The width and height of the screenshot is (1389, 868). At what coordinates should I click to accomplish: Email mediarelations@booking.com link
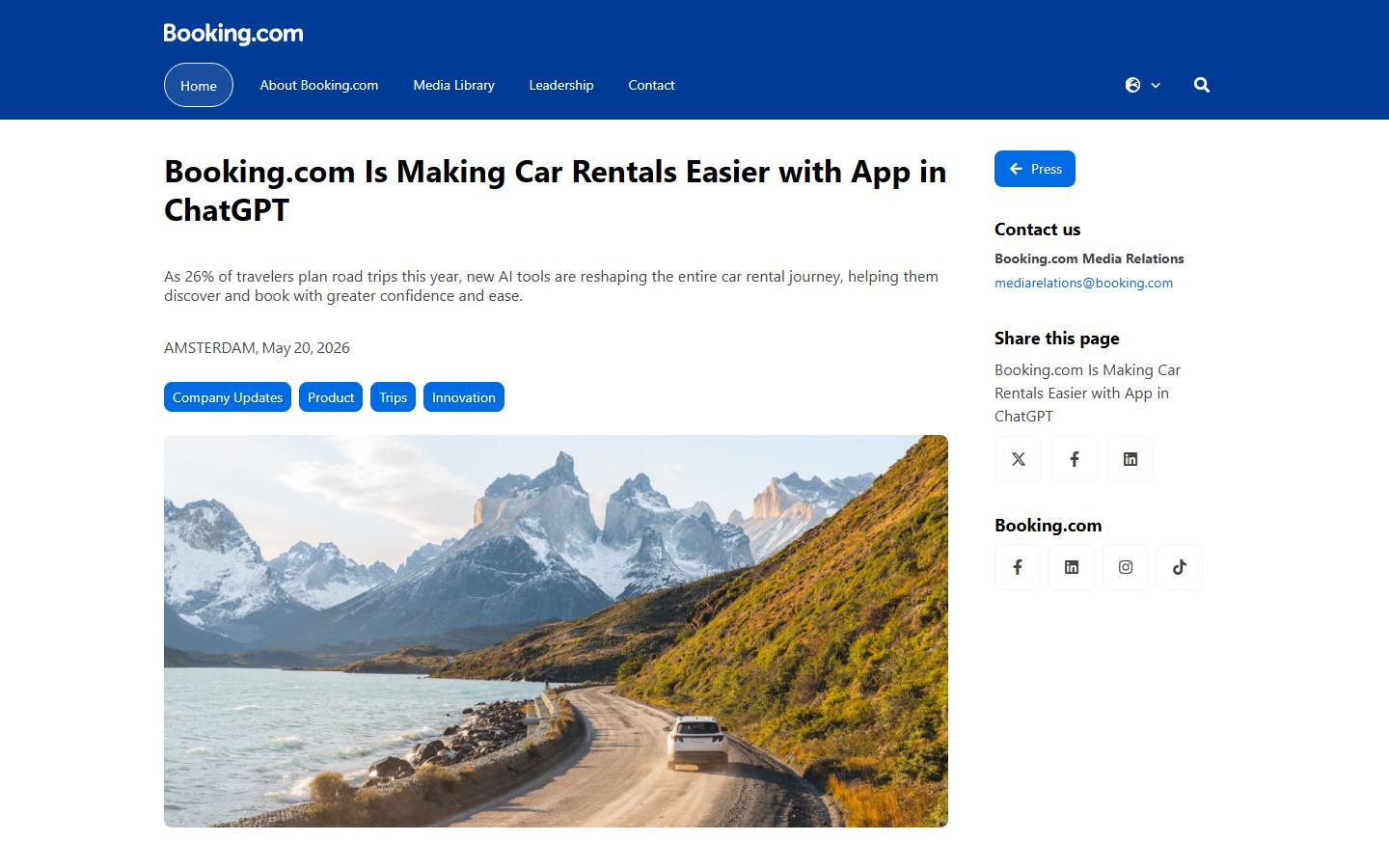(x=1084, y=283)
